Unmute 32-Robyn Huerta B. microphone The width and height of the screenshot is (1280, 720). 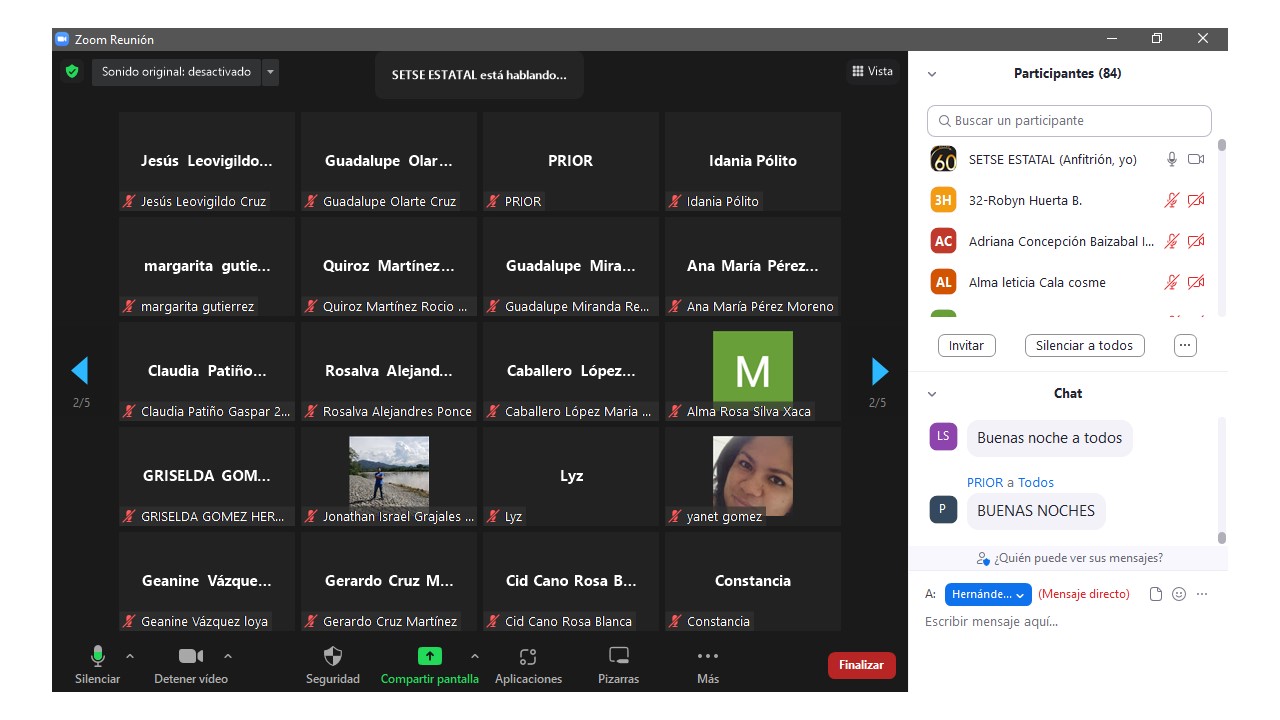tap(1172, 200)
